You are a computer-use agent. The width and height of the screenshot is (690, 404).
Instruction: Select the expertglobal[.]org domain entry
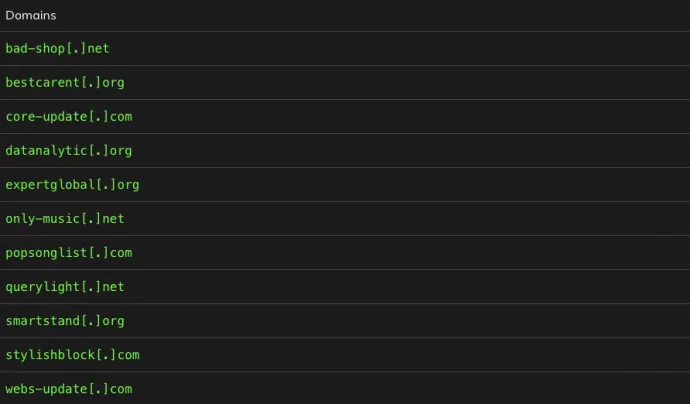pos(72,184)
